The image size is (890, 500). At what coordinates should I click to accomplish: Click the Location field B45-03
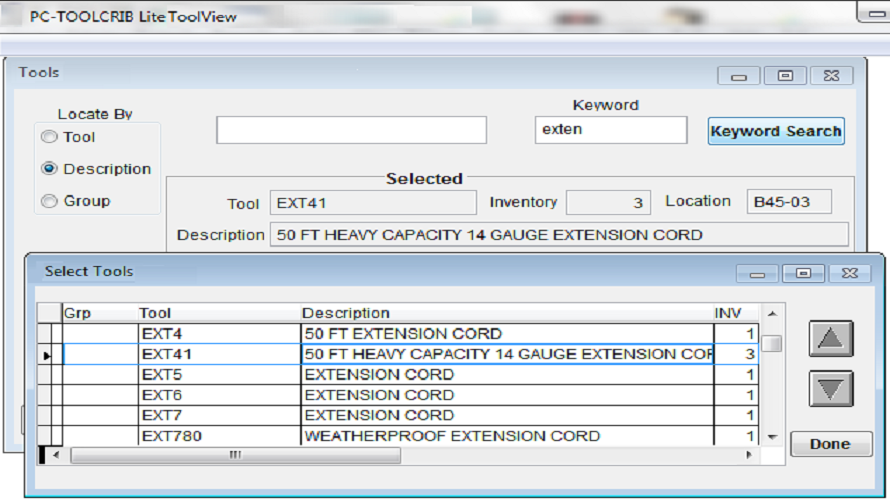(x=789, y=202)
